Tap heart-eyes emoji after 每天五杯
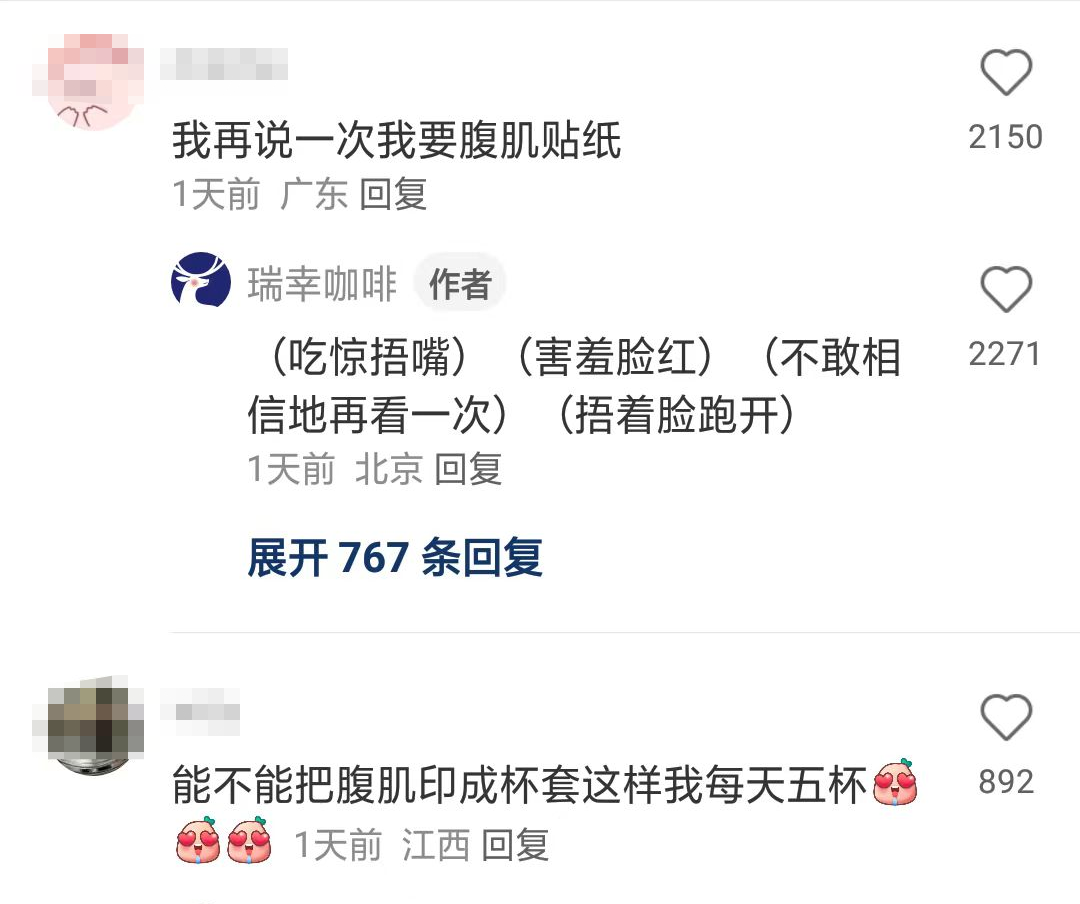The width and height of the screenshot is (1080, 904). pyautogui.click(x=895, y=782)
